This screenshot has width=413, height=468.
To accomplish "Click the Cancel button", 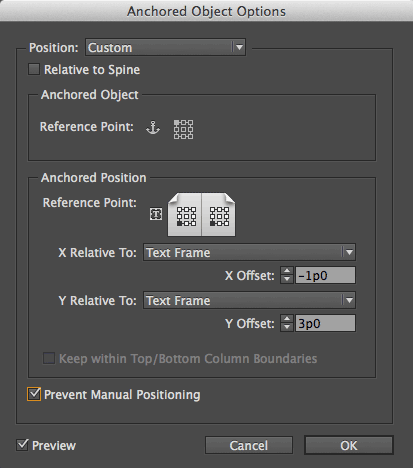I will click(249, 445).
